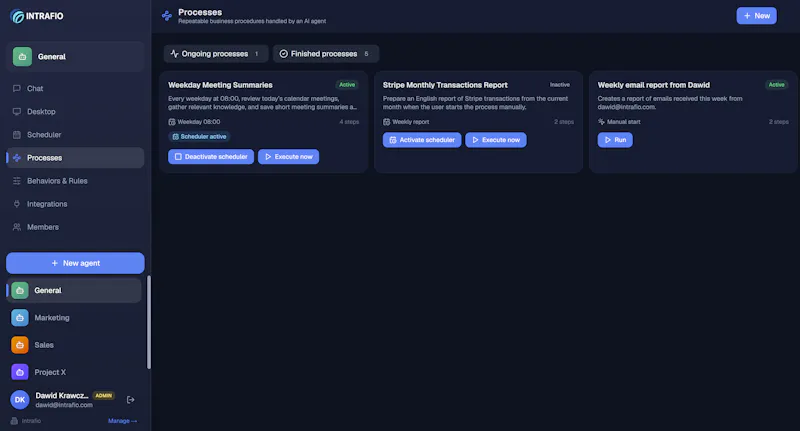Click 2 steps on Weekly email report card
This screenshot has width=800, height=431.
[x=779, y=122]
